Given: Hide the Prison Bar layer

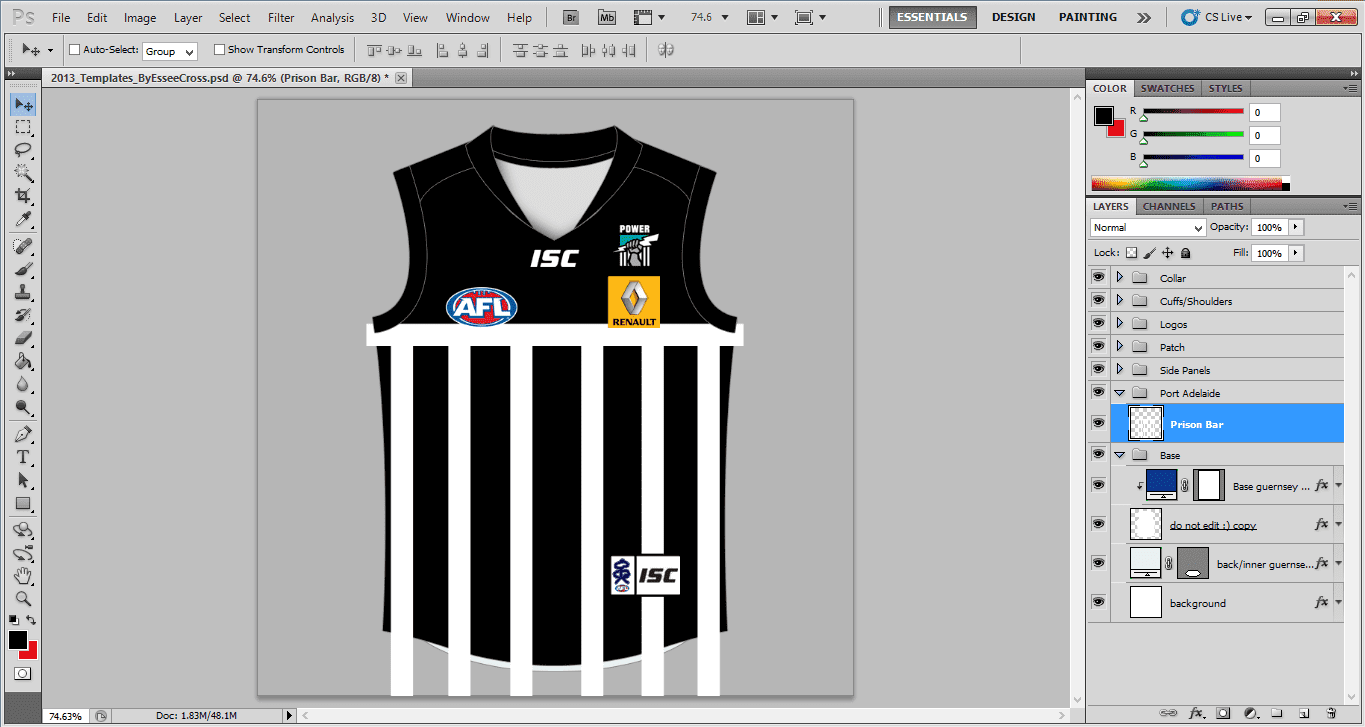Looking at the screenshot, I should click(1098, 424).
